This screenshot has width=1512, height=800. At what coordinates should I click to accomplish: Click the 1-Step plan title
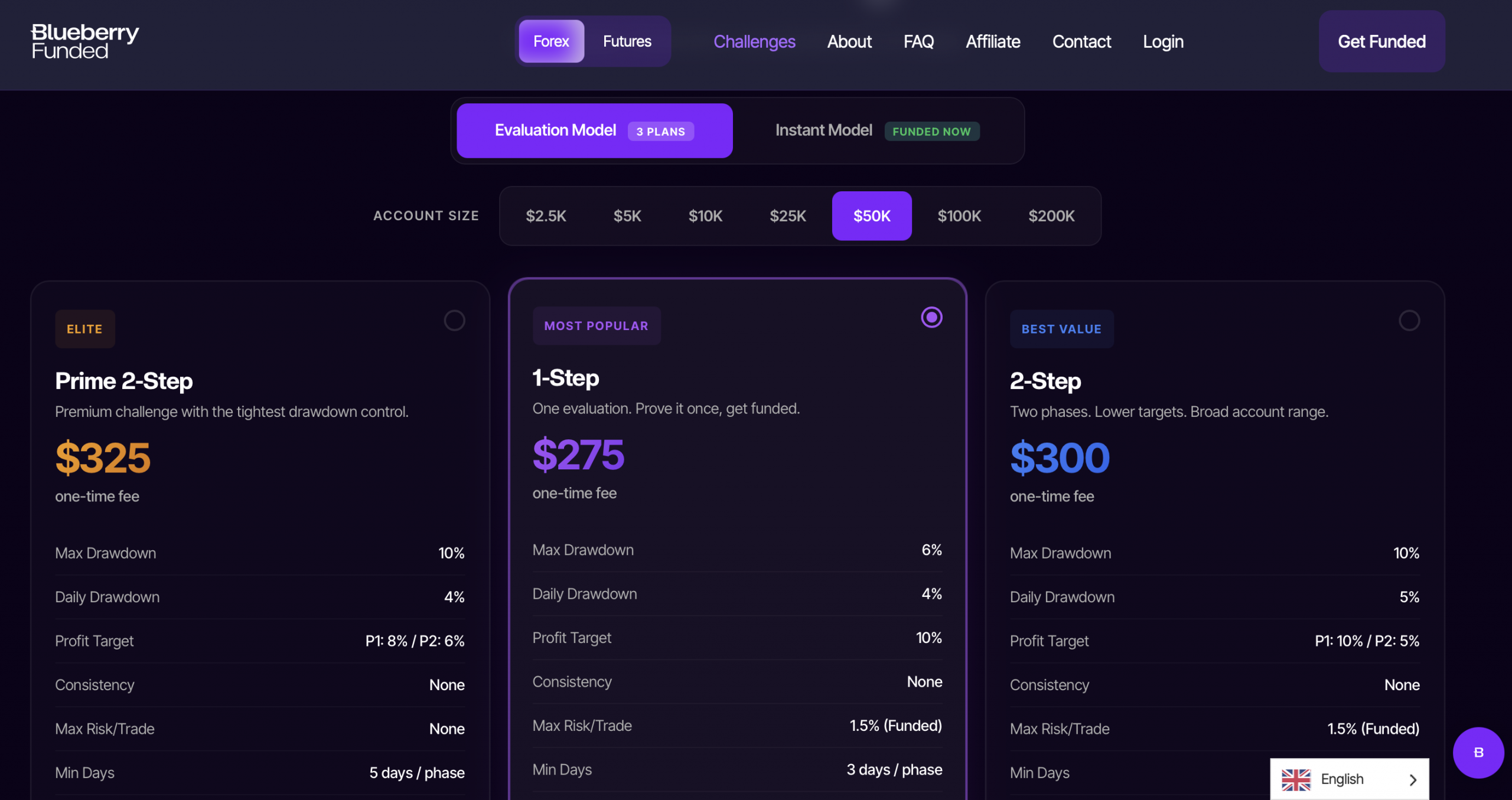click(x=566, y=378)
